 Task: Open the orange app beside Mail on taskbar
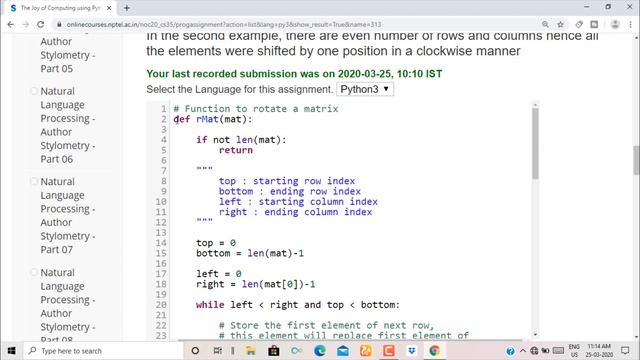(x=366, y=351)
